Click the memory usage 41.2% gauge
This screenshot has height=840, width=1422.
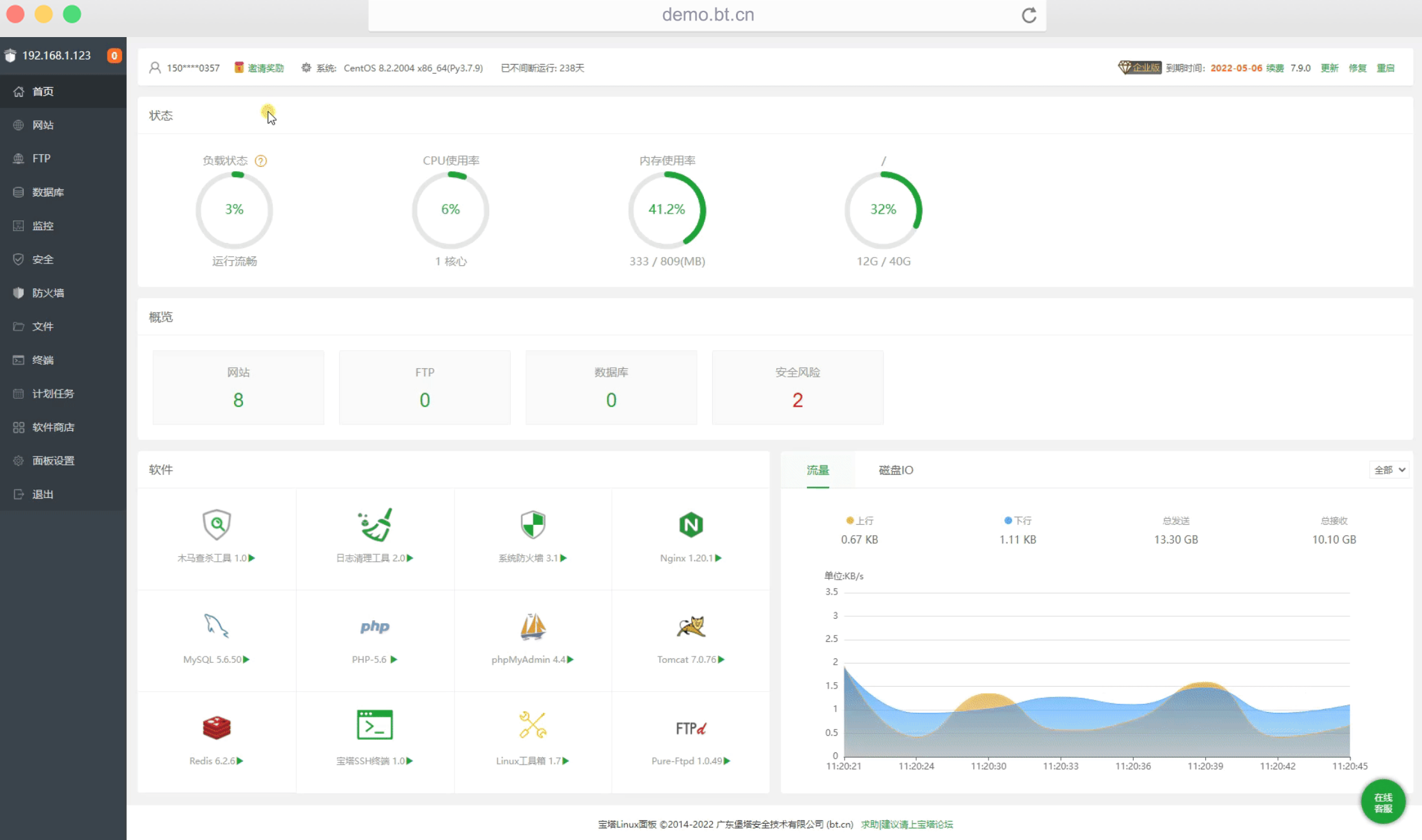click(x=667, y=210)
